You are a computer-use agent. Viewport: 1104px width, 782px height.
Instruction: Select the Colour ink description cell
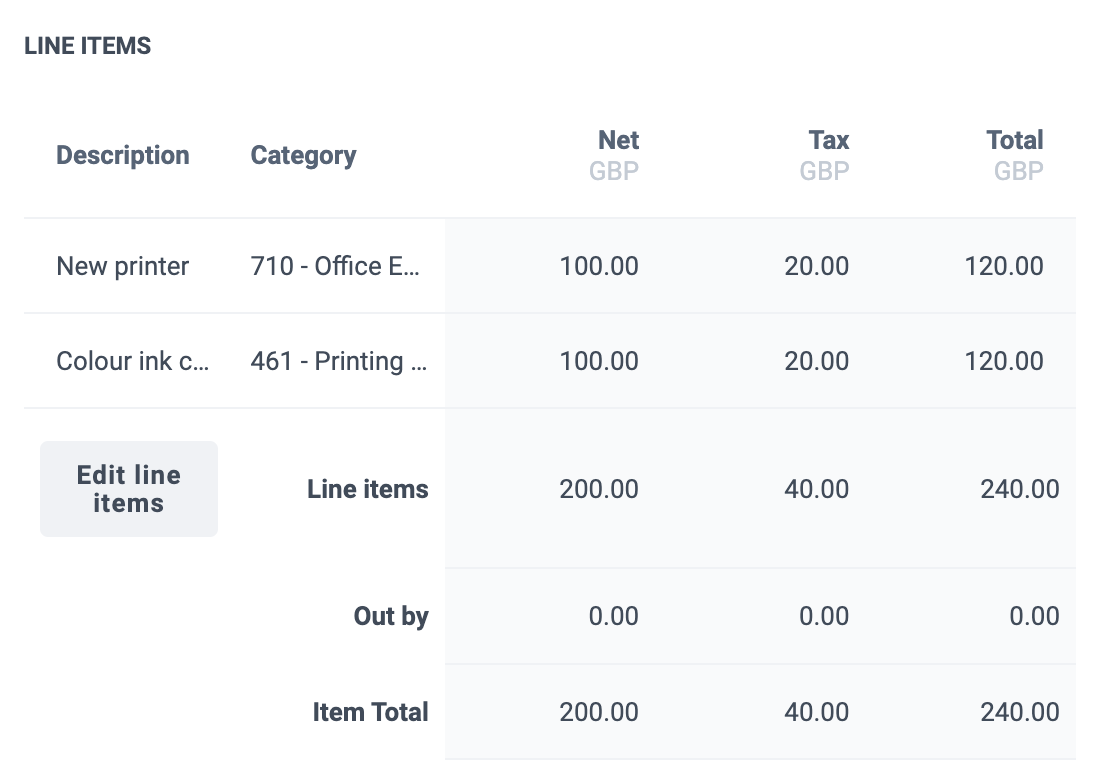click(x=132, y=361)
